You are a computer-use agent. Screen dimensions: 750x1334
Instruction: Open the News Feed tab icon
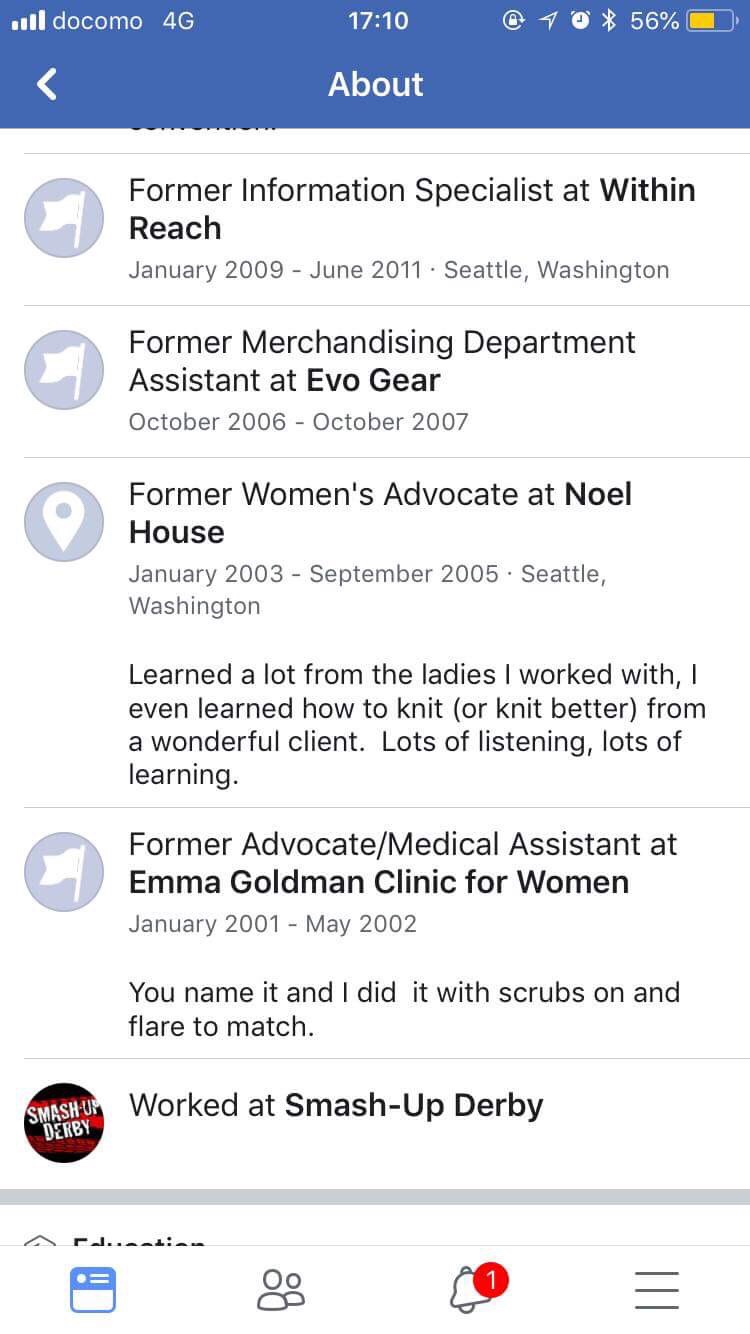(93, 1289)
